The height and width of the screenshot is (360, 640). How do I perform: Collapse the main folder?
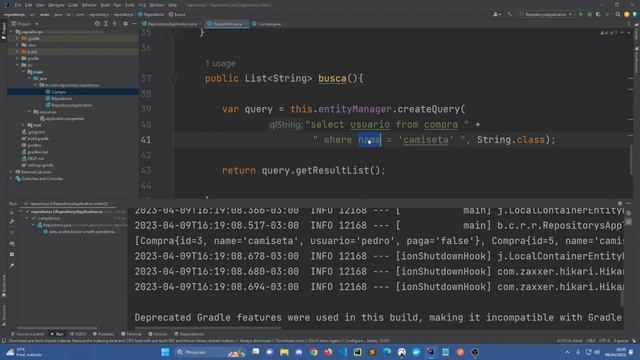coord(23,72)
